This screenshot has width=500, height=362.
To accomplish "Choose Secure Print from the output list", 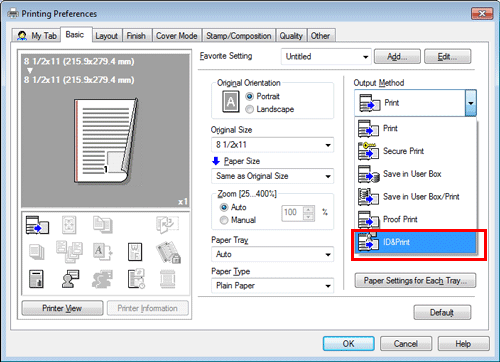I will tap(416, 151).
